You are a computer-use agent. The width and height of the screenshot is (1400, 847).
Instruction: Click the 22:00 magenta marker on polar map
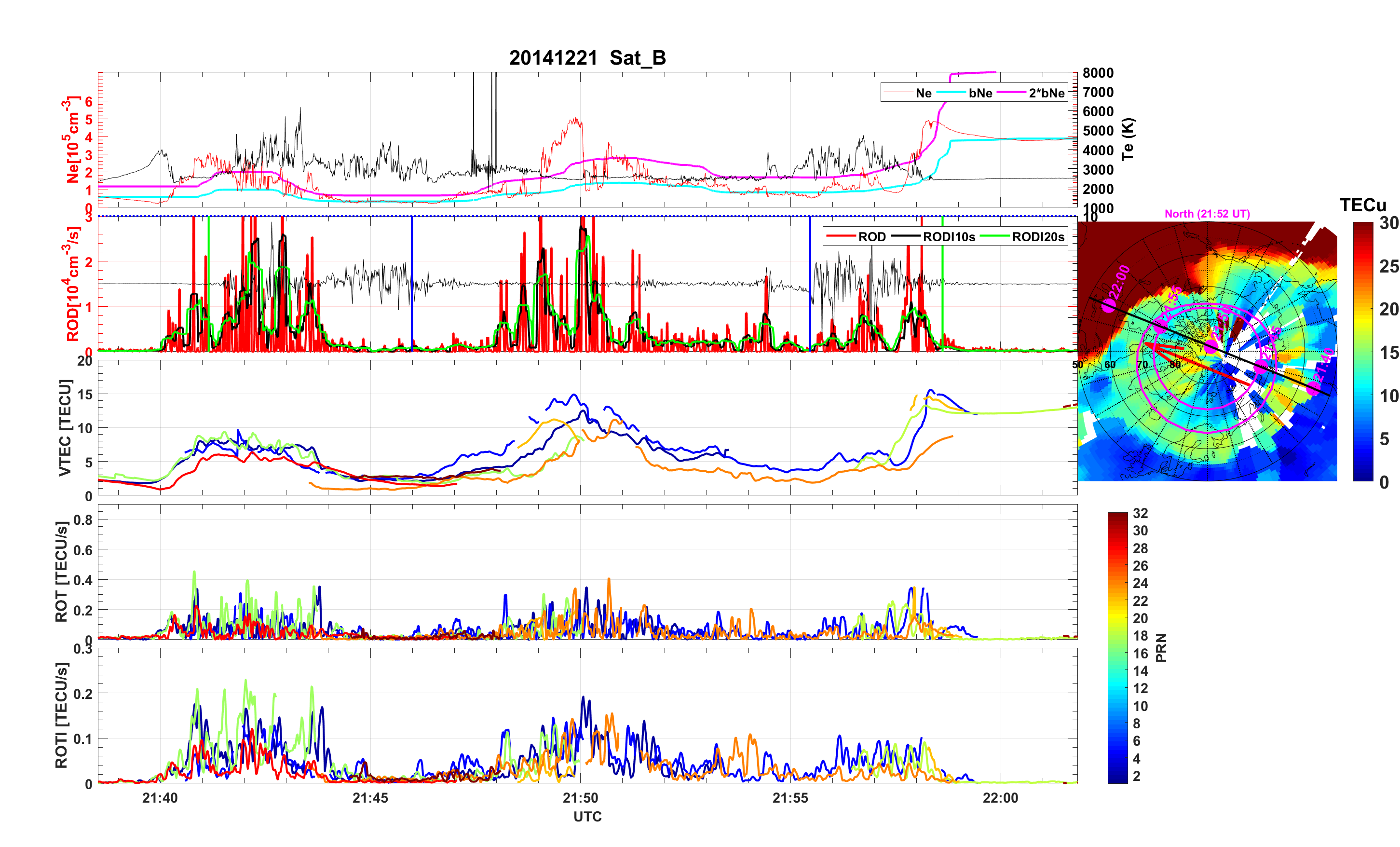[x=1108, y=306]
